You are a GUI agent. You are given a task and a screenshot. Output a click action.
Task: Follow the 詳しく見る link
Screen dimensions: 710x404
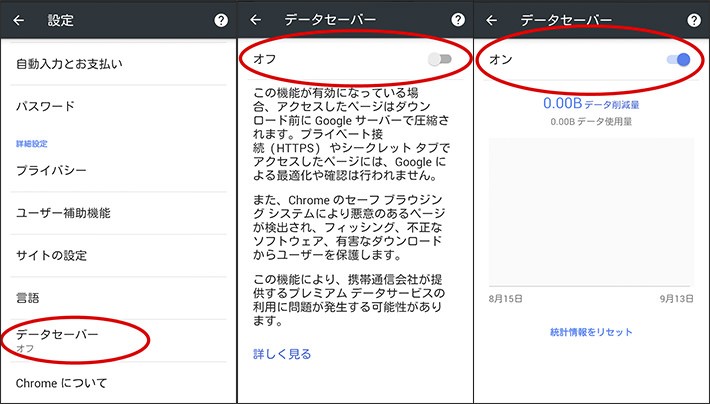click(282, 354)
